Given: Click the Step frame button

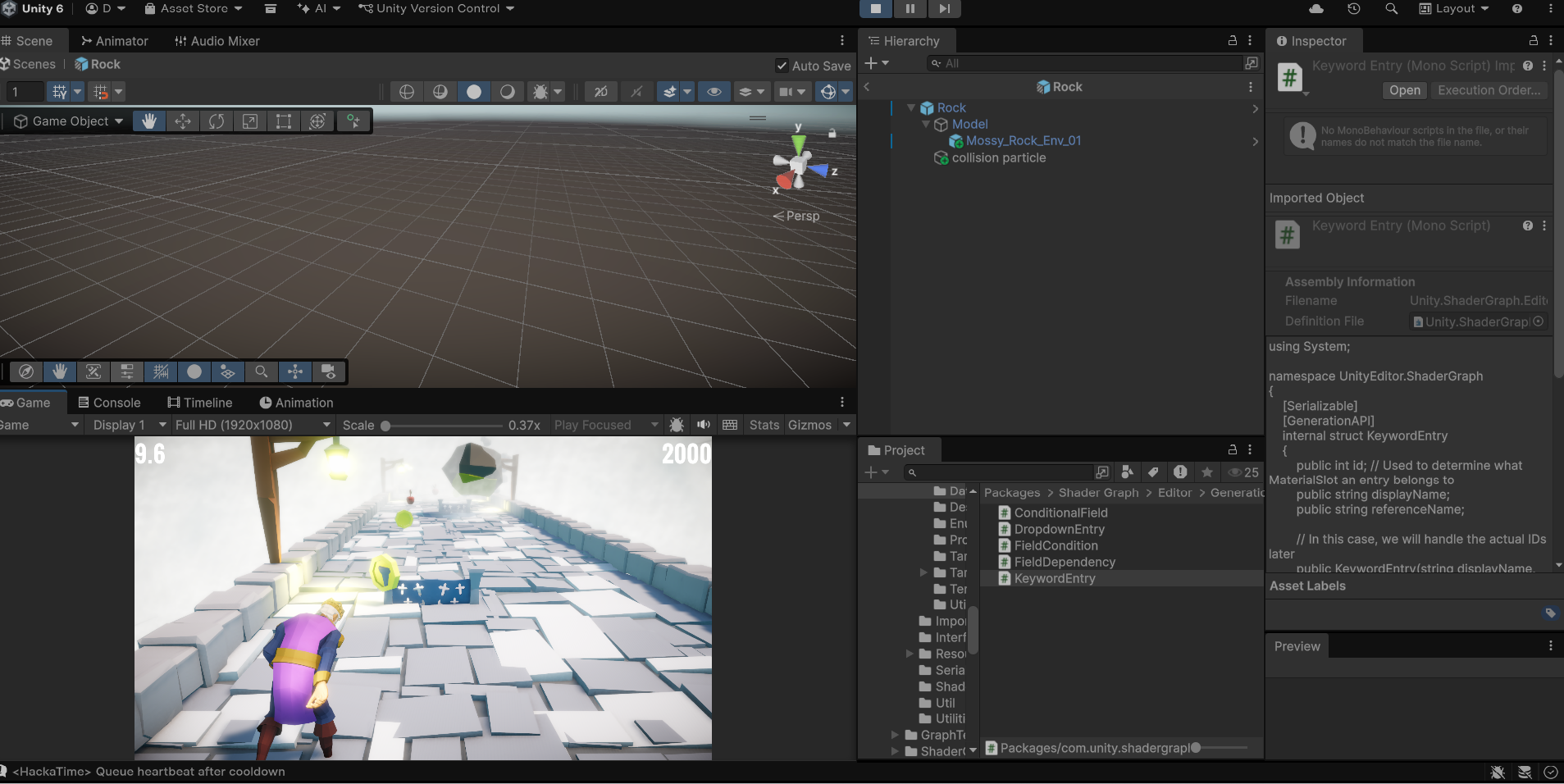Looking at the screenshot, I should 944,8.
